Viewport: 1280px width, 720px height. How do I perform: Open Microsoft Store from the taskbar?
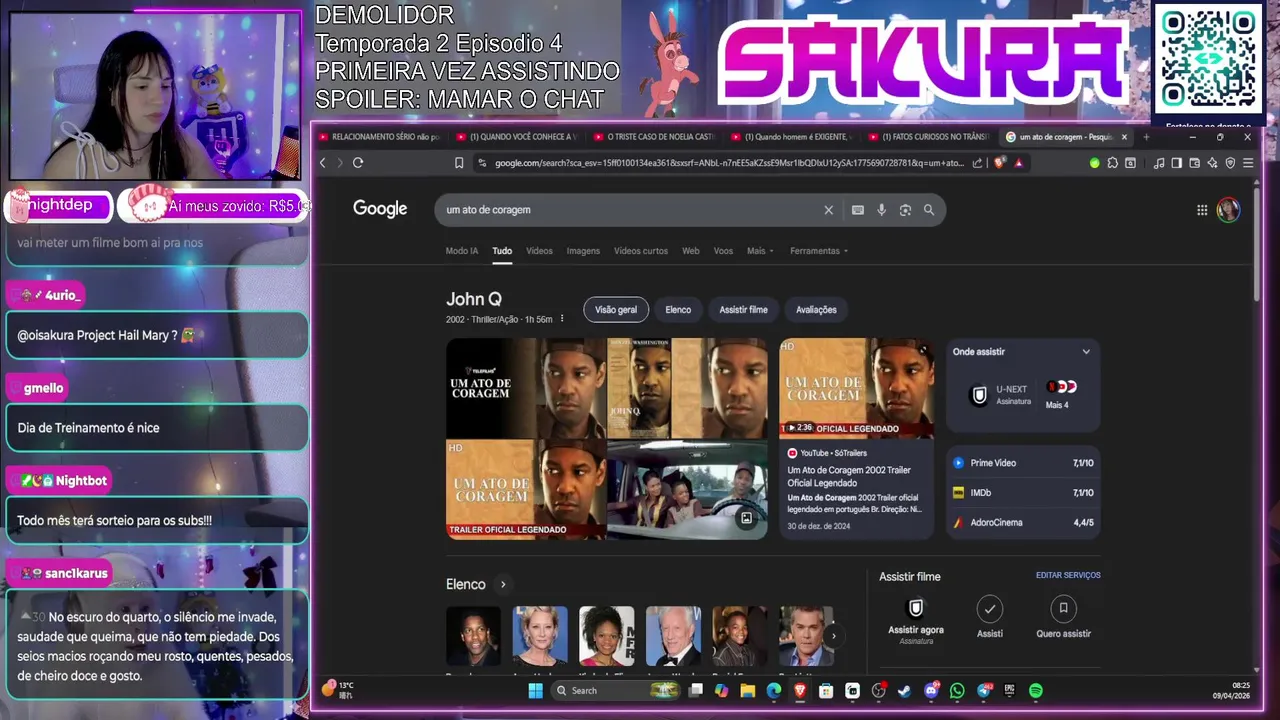pyautogui.click(x=826, y=690)
